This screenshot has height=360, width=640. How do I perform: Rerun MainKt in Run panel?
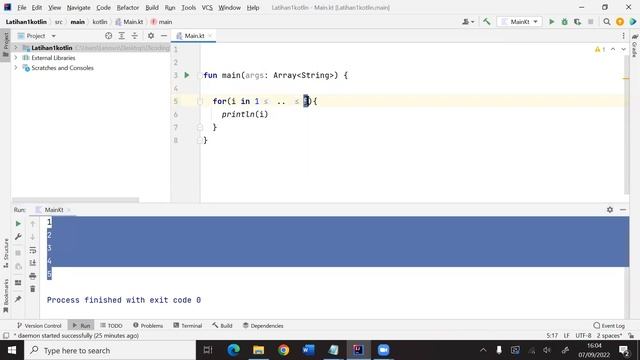click(18, 224)
